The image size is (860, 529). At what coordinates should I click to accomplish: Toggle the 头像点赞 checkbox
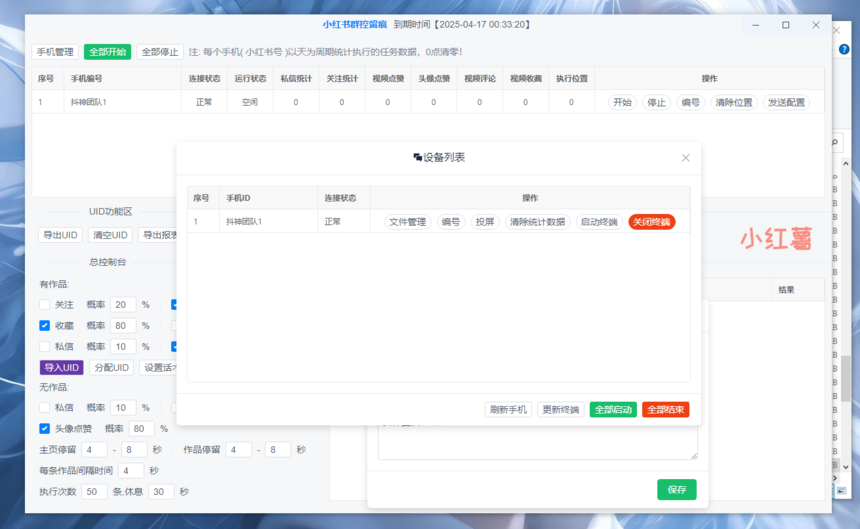44,429
